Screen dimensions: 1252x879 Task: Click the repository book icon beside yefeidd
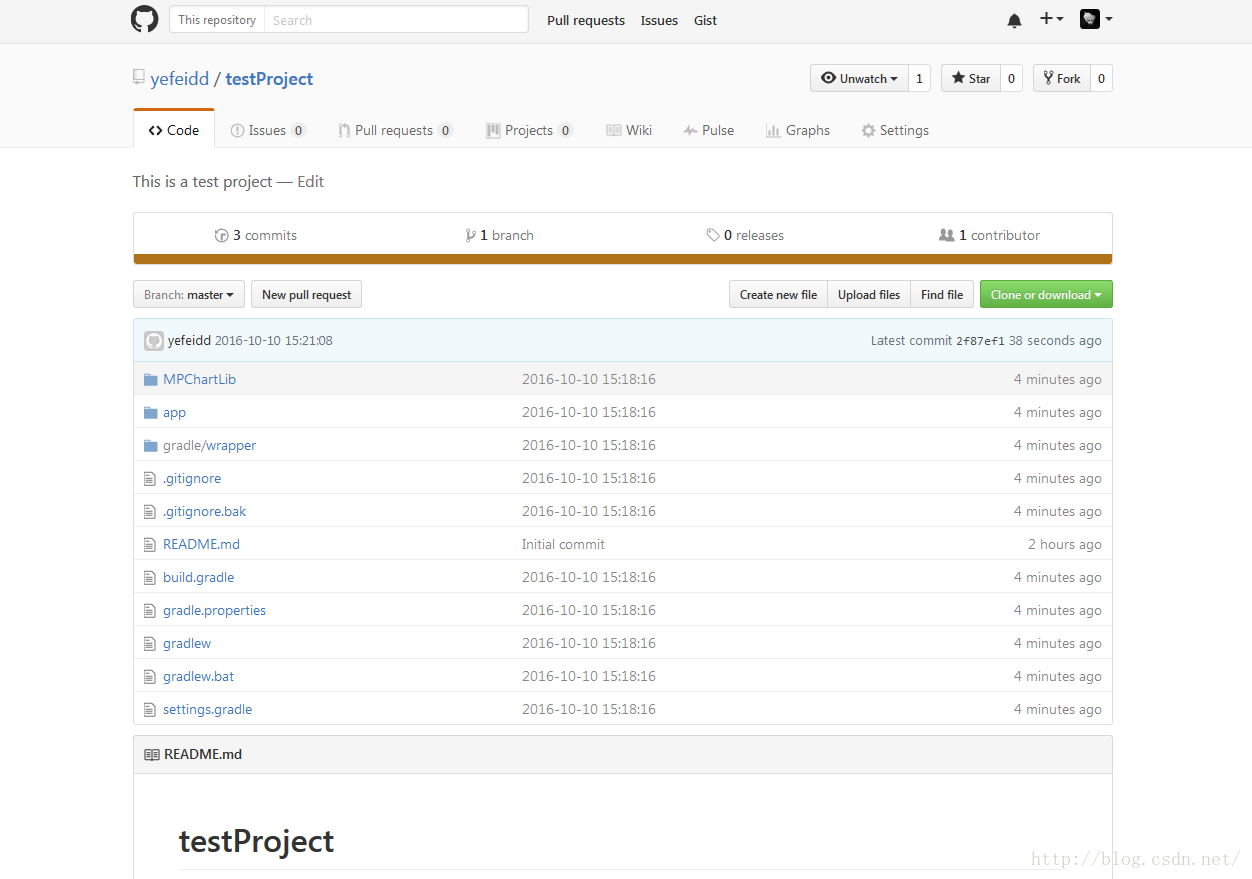tap(139, 78)
